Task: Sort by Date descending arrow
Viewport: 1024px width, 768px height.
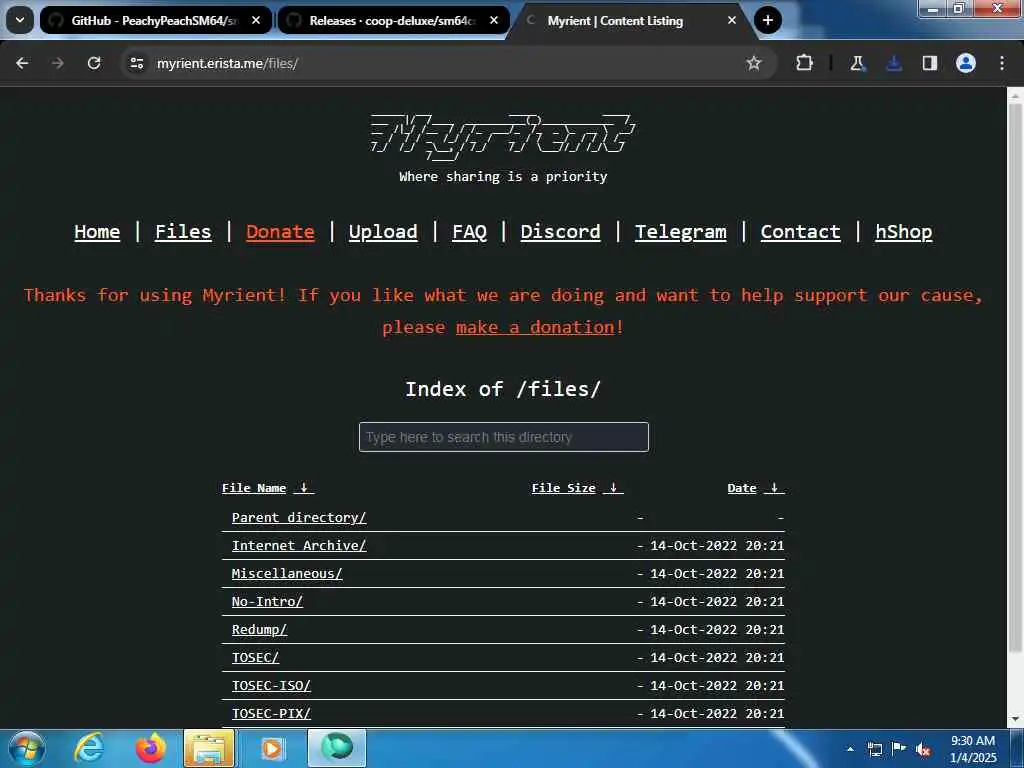Action: click(x=775, y=488)
